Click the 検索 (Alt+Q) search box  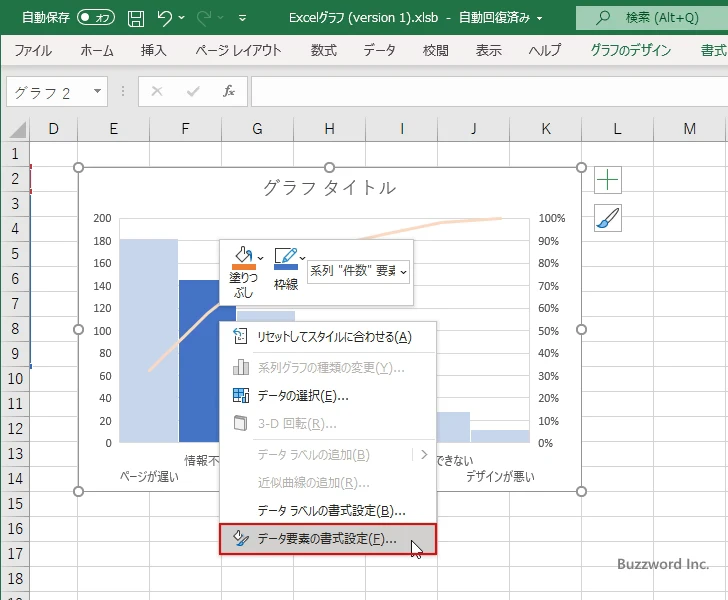(652, 18)
